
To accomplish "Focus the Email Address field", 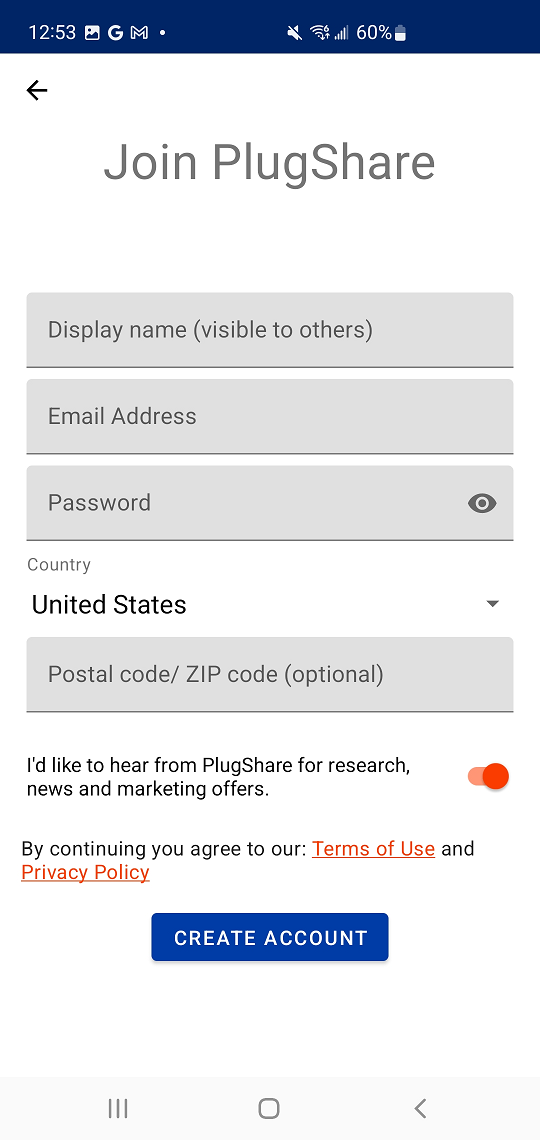I will (270, 417).
